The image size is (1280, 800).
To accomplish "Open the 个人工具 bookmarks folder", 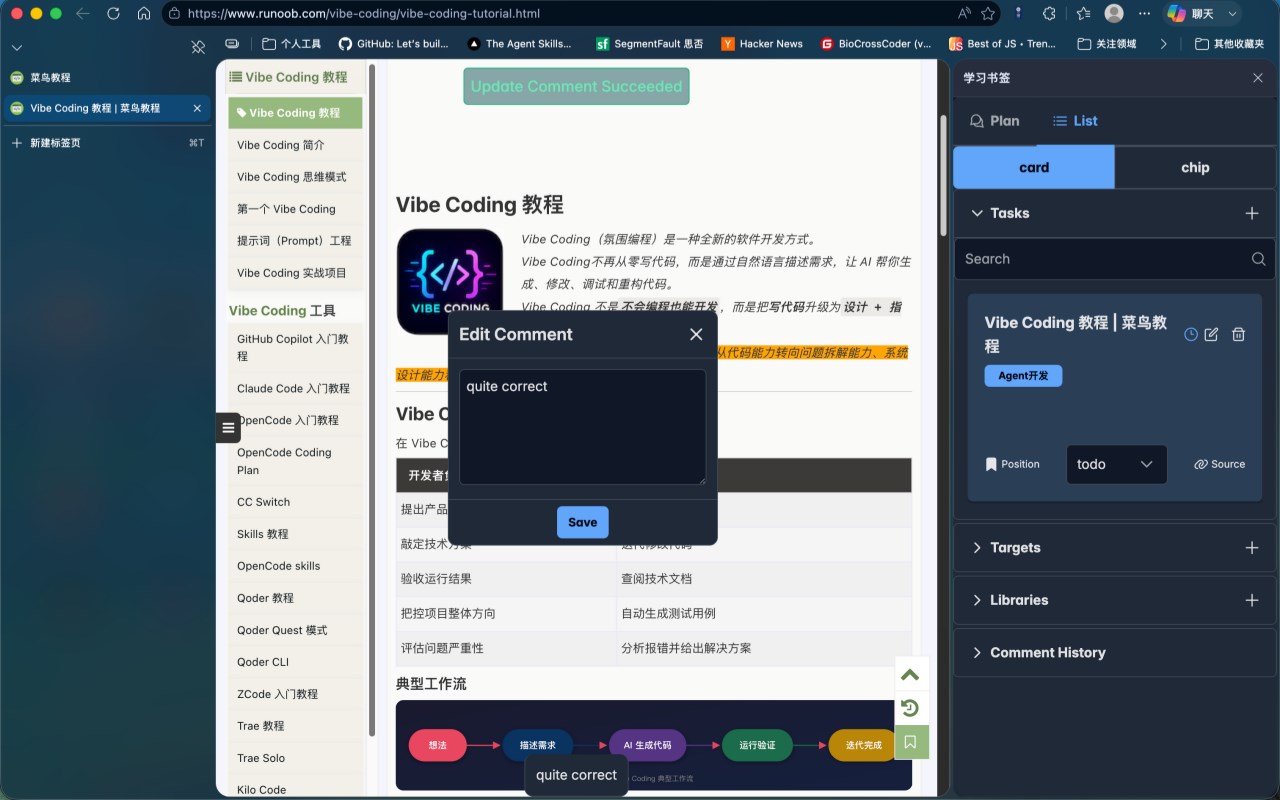I will [292, 44].
